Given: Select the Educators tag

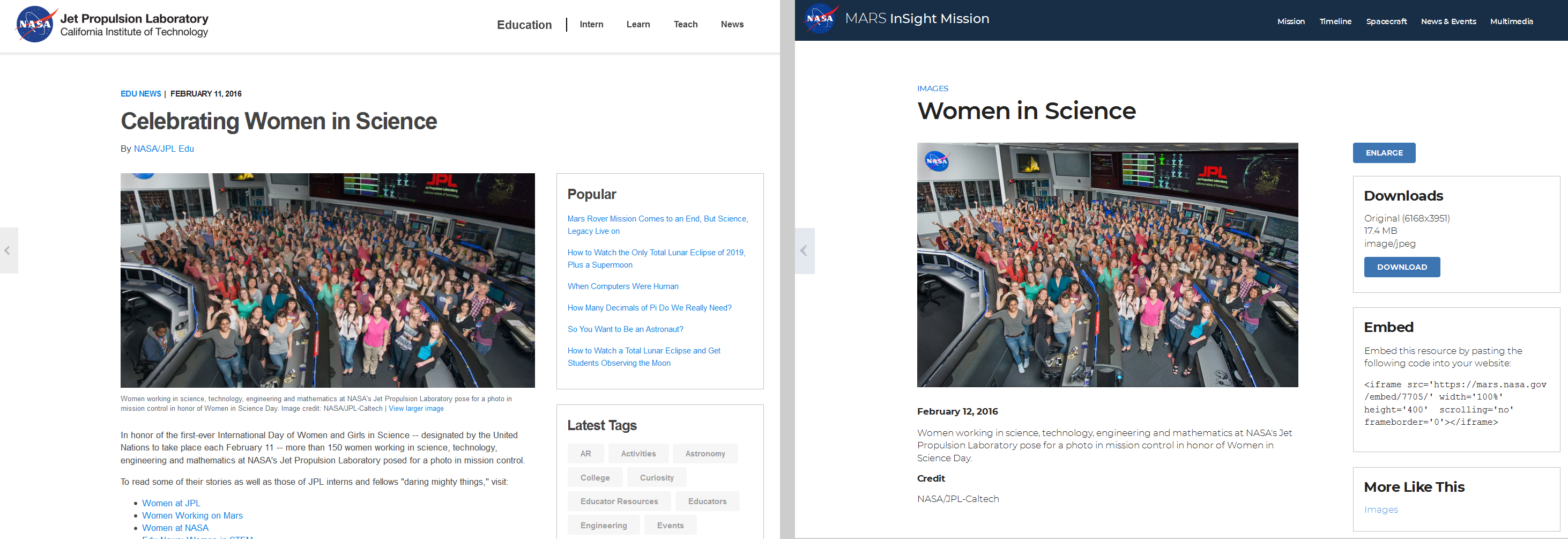Looking at the screenshot, I should click(707, 501).
